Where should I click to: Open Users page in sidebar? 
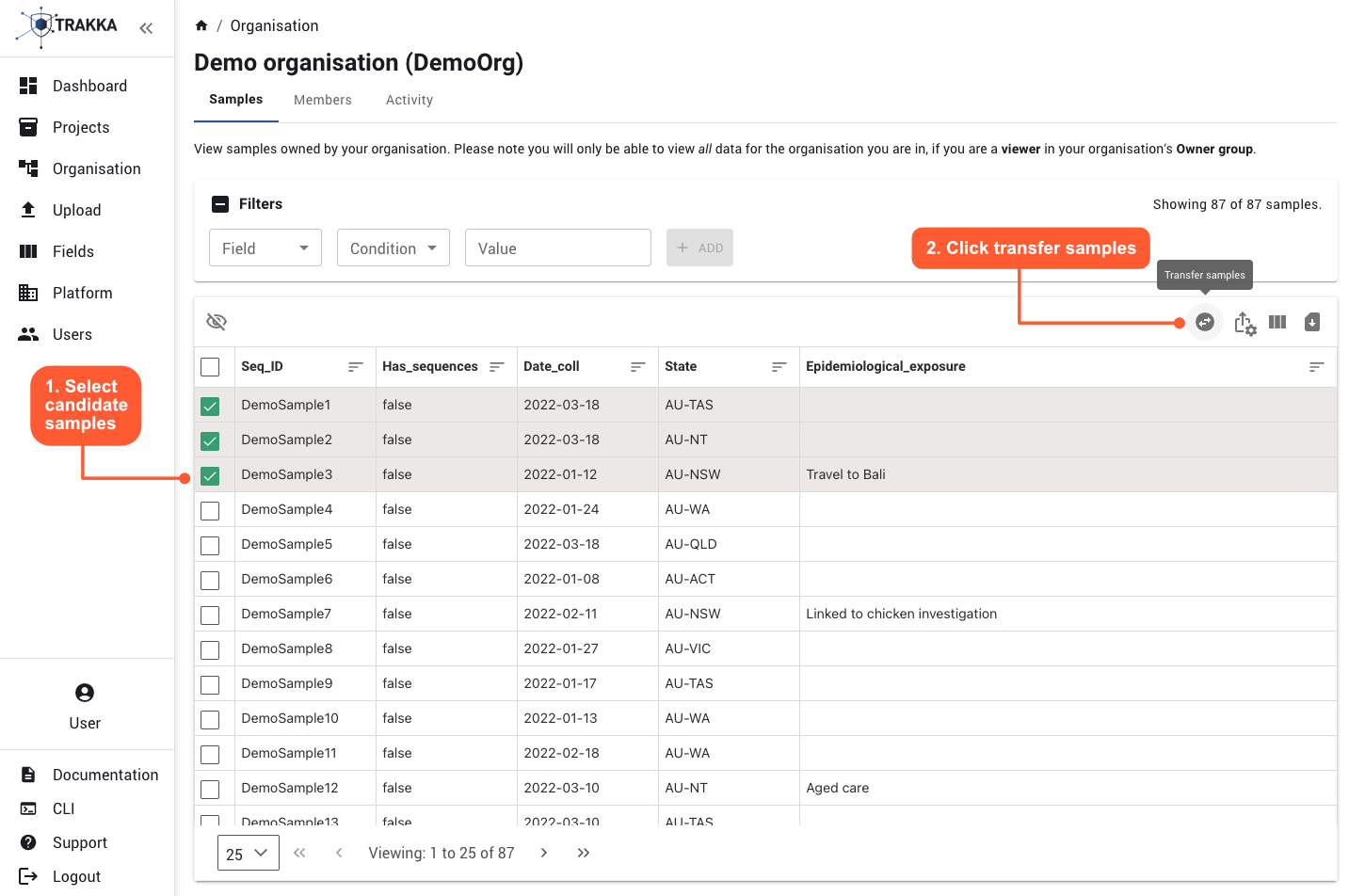coord(87,334)
